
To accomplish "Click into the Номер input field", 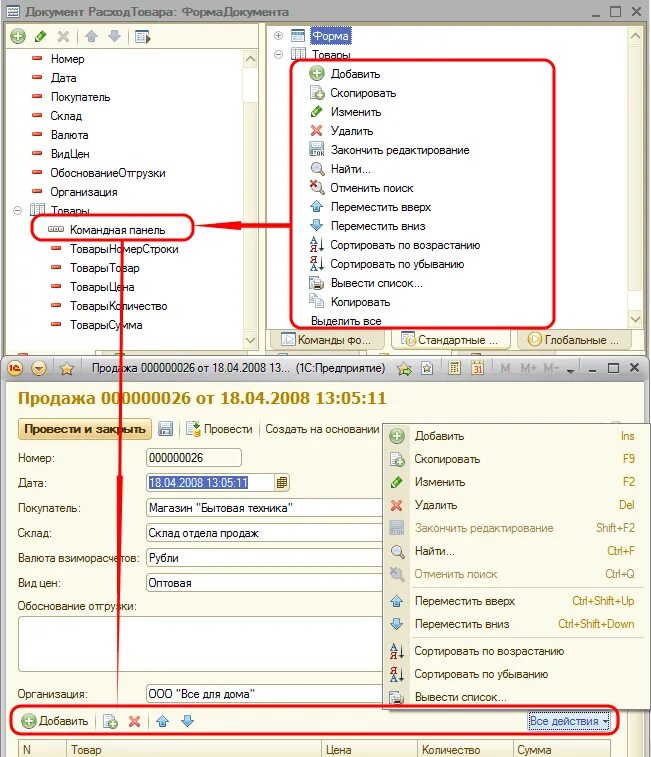I will pos(194,457).
